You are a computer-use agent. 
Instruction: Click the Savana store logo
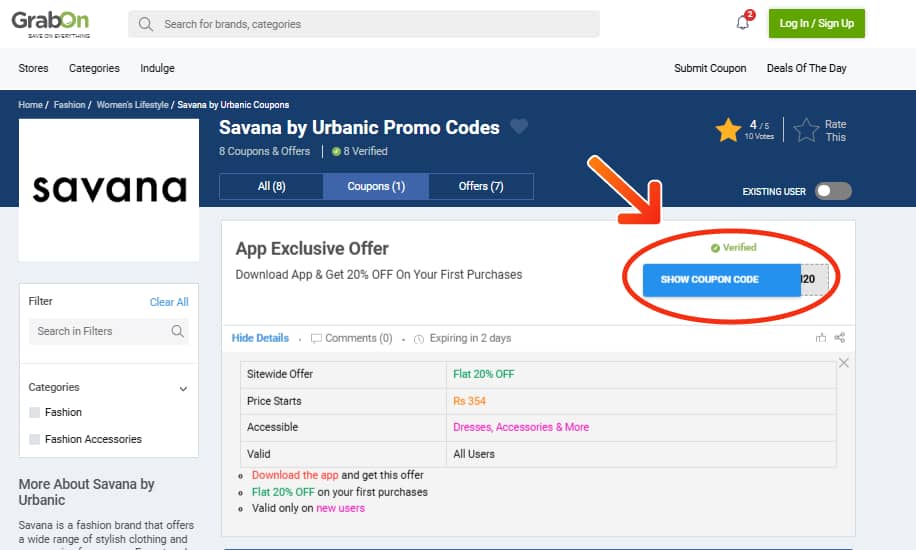109,190
